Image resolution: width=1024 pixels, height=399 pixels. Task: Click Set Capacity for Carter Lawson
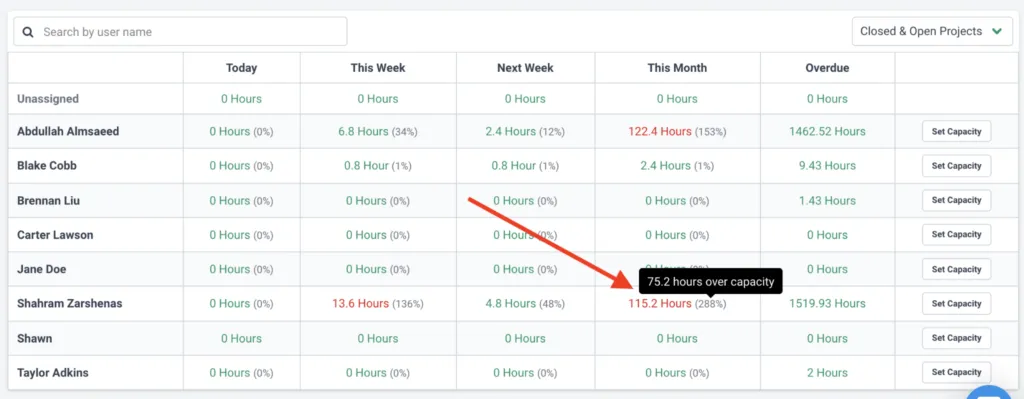(x=956, y=234)
